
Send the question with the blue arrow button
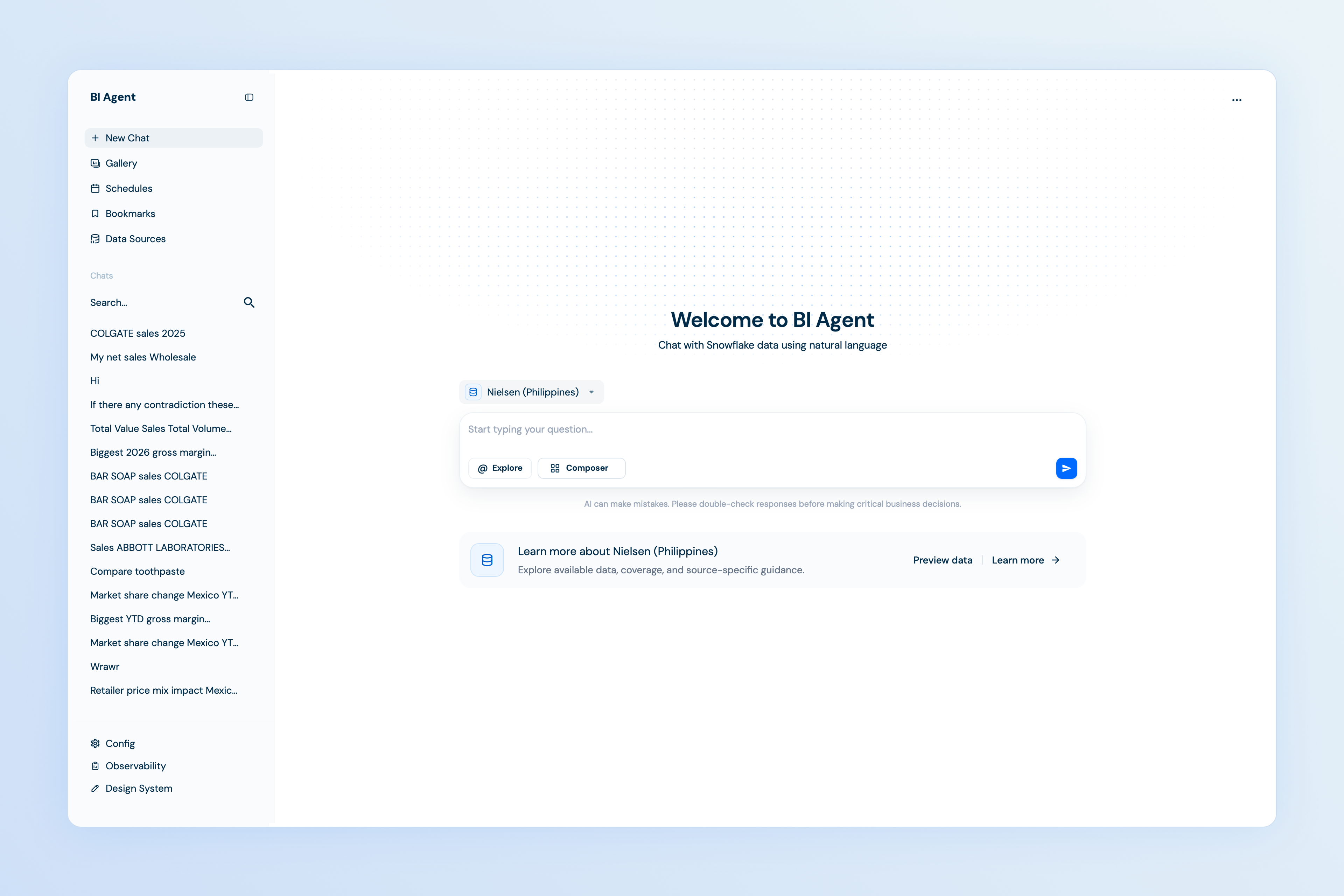[1066, 468]
